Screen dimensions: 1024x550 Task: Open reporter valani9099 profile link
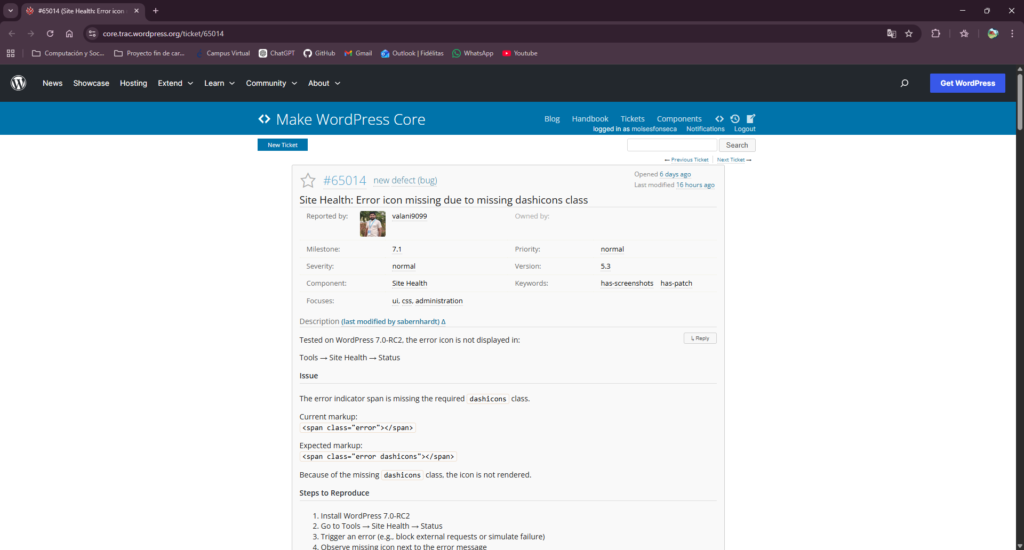[x=409, y=216]
